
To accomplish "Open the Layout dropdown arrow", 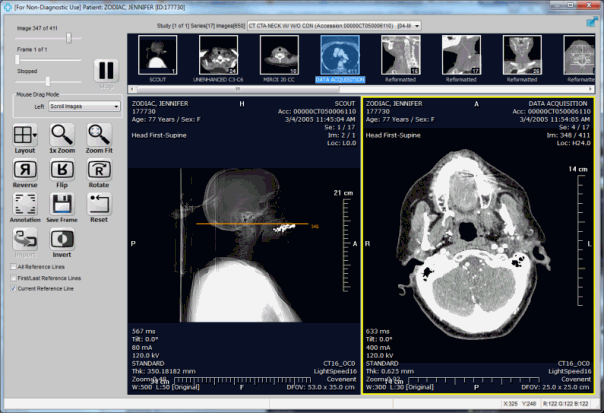I will 35,135.
